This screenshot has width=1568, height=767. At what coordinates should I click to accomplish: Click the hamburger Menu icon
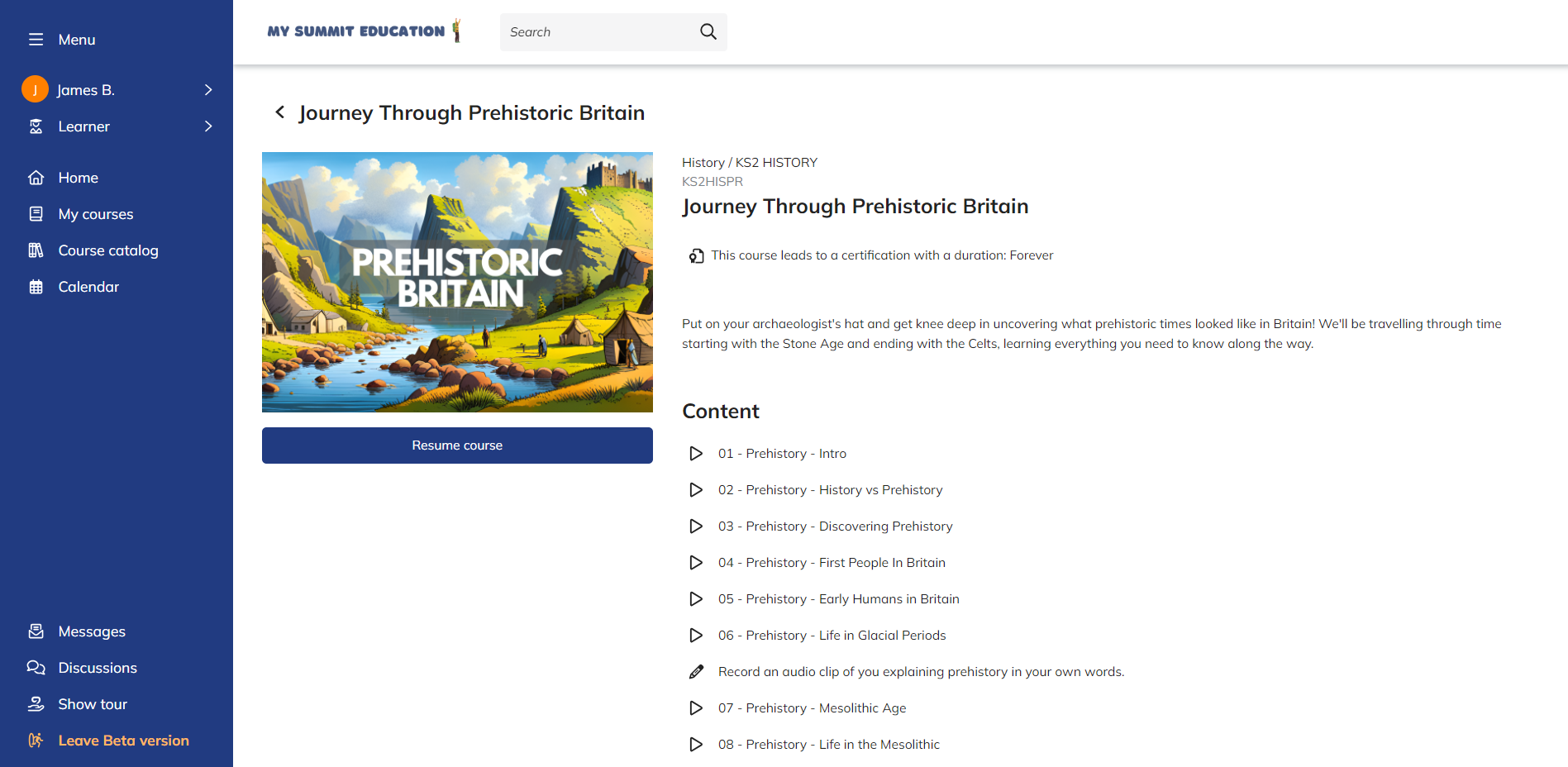[x=36, y=40]
